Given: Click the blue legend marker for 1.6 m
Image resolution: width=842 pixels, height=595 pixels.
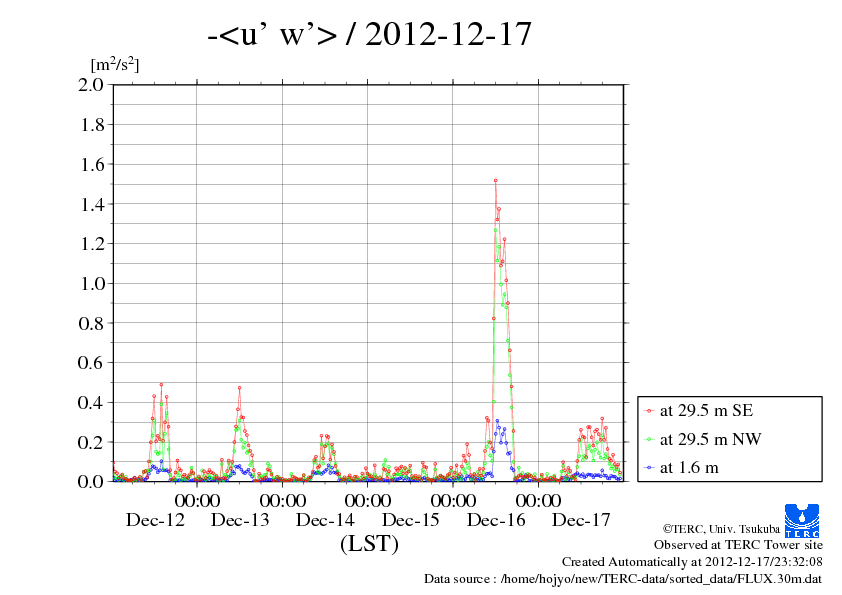Looking at the screenshot, I should (649, 468).
